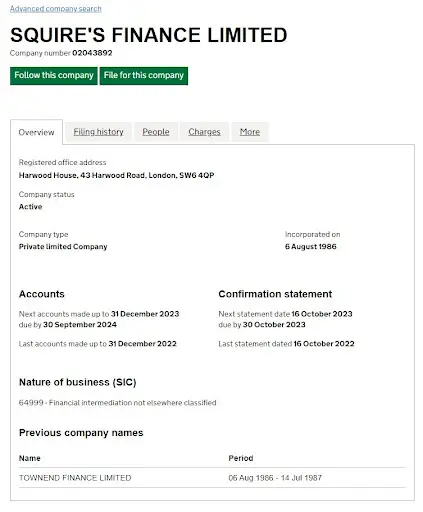The width and height of the screenshot is (423, 512).
Task: Click the 30 October 2023 statement due date
Action: pos(274,325)
